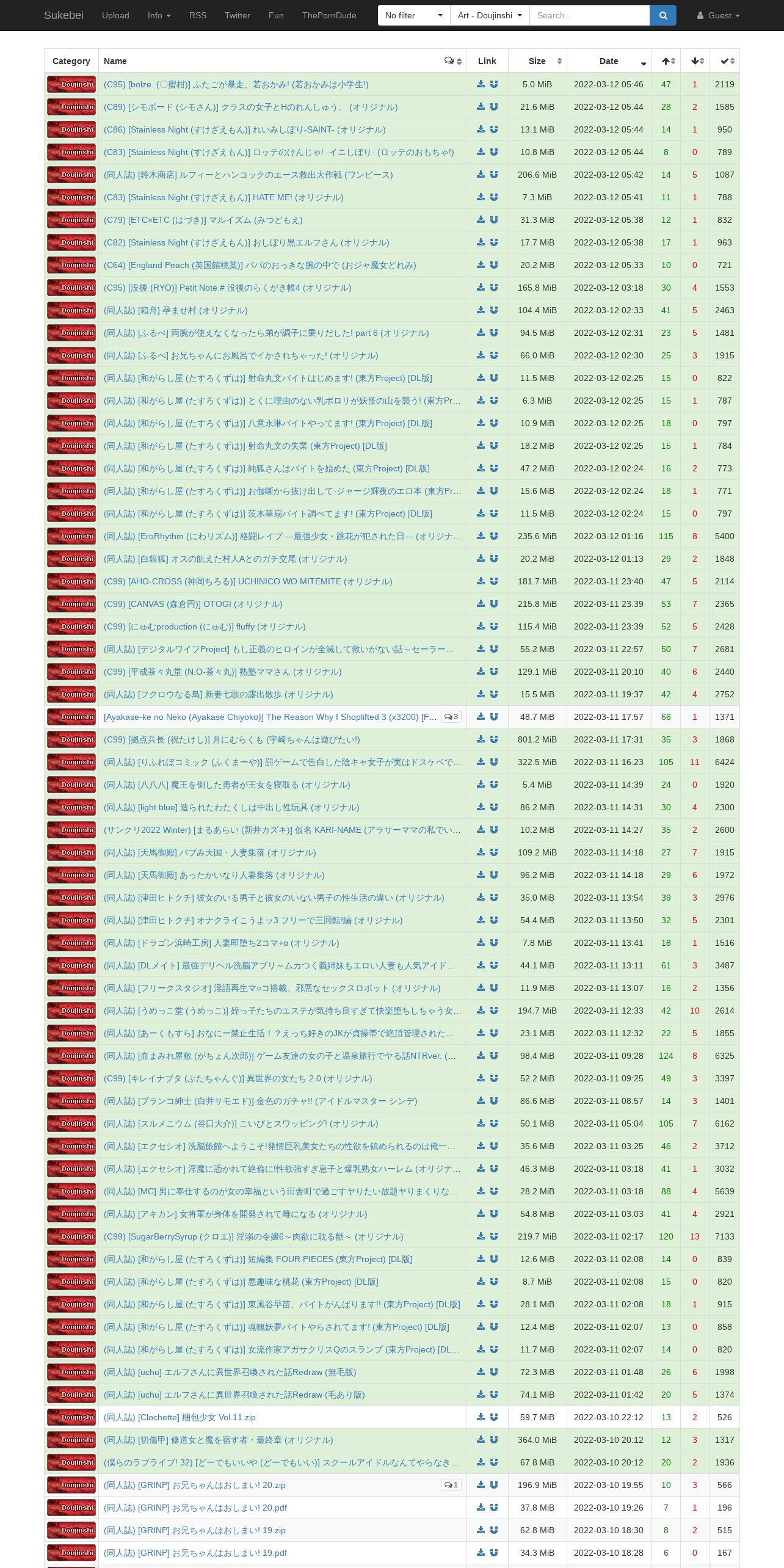The image size is (784, 1568).
Task: Open magnet link for the 165.8 MiB entry
Action: 494,288
